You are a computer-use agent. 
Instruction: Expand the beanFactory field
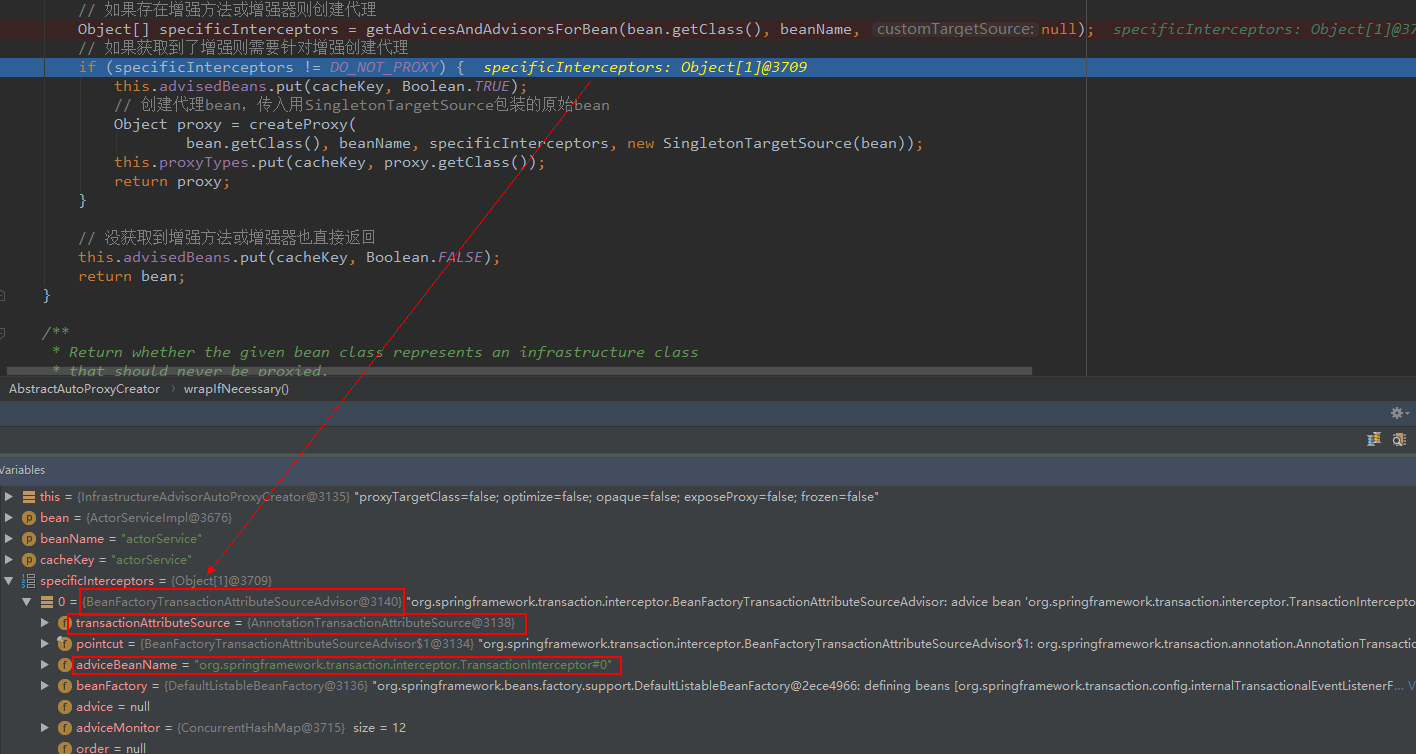point(45,686)
